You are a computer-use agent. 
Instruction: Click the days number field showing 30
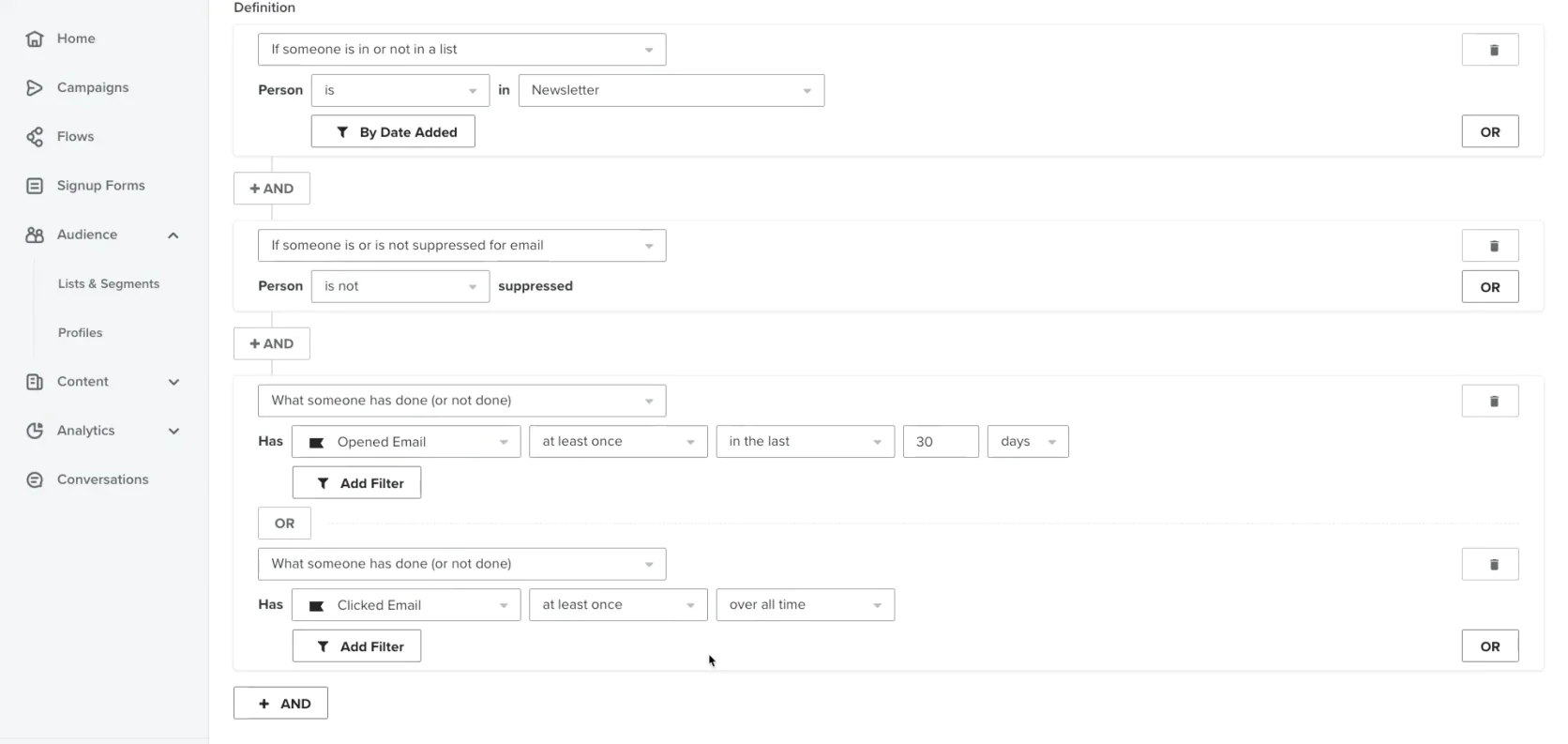(940, 442)
